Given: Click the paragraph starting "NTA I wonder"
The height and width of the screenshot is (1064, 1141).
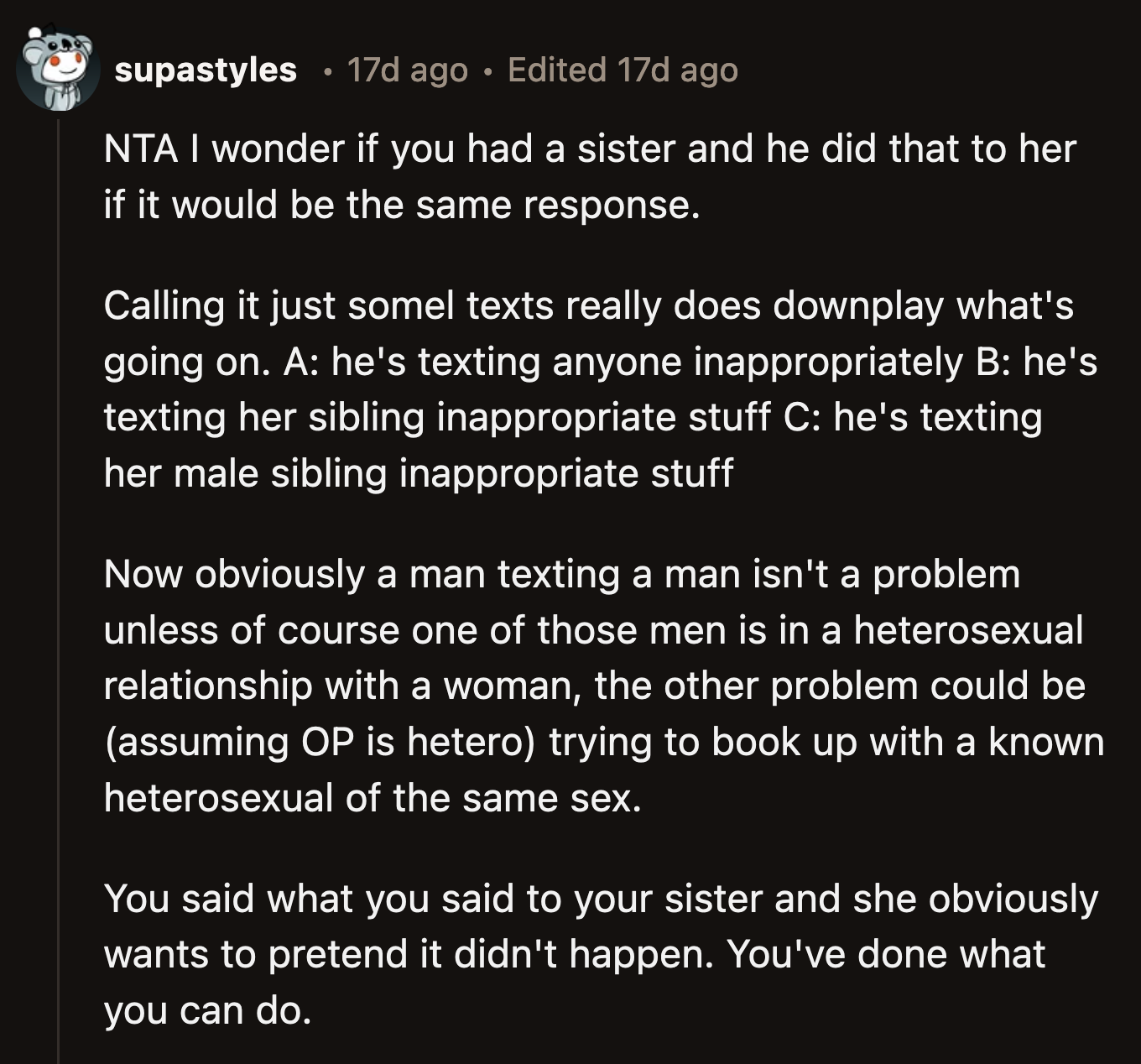Looking at the screenshot, I should (587, 176).
